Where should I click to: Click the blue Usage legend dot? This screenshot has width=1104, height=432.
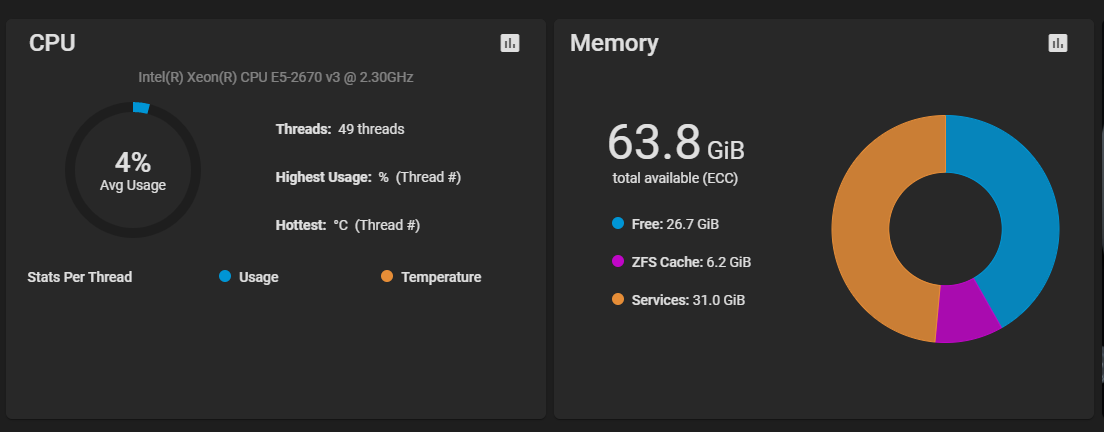tap(225, 277)
